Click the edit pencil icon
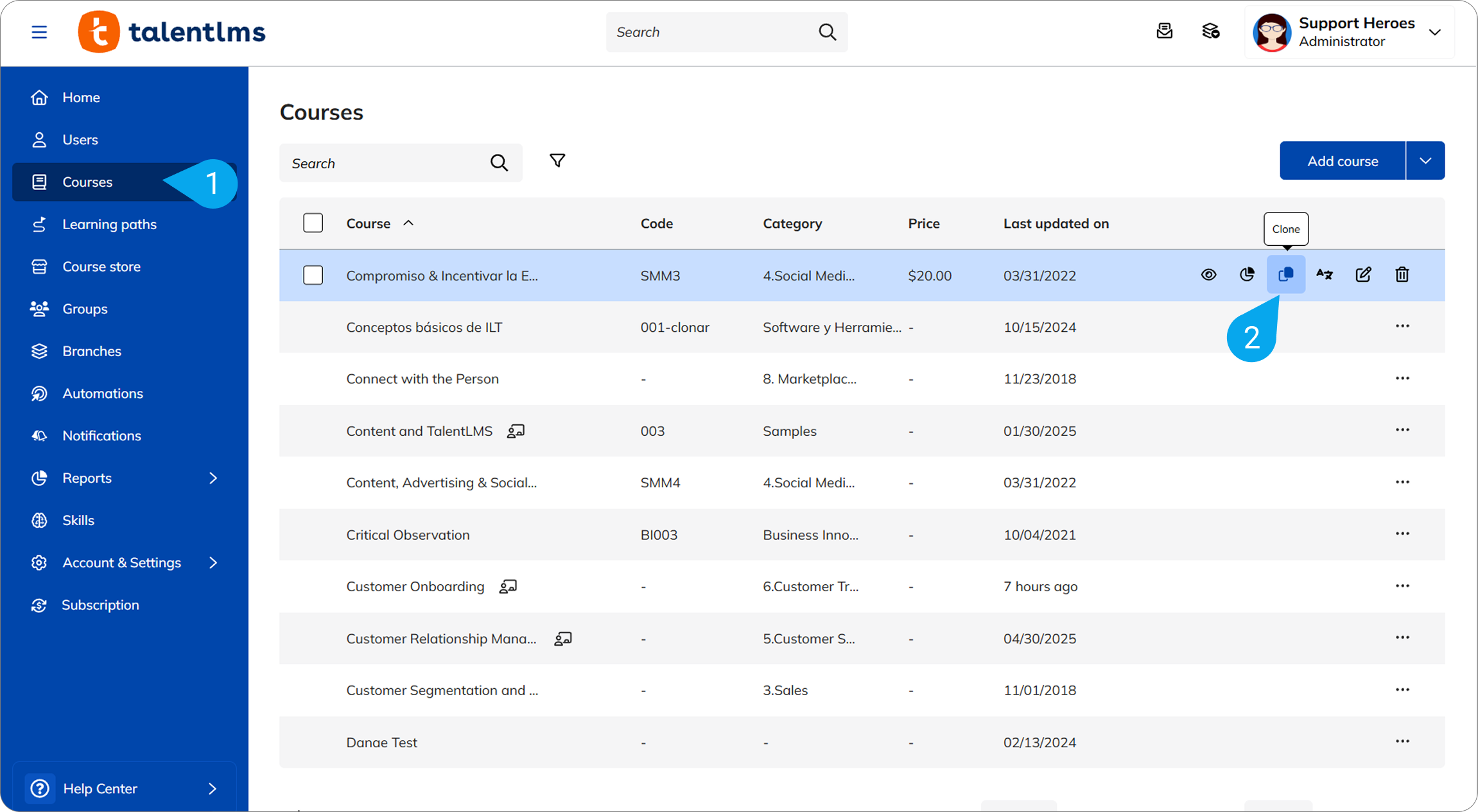The image size is (1478, 812). coord(1363,275)
